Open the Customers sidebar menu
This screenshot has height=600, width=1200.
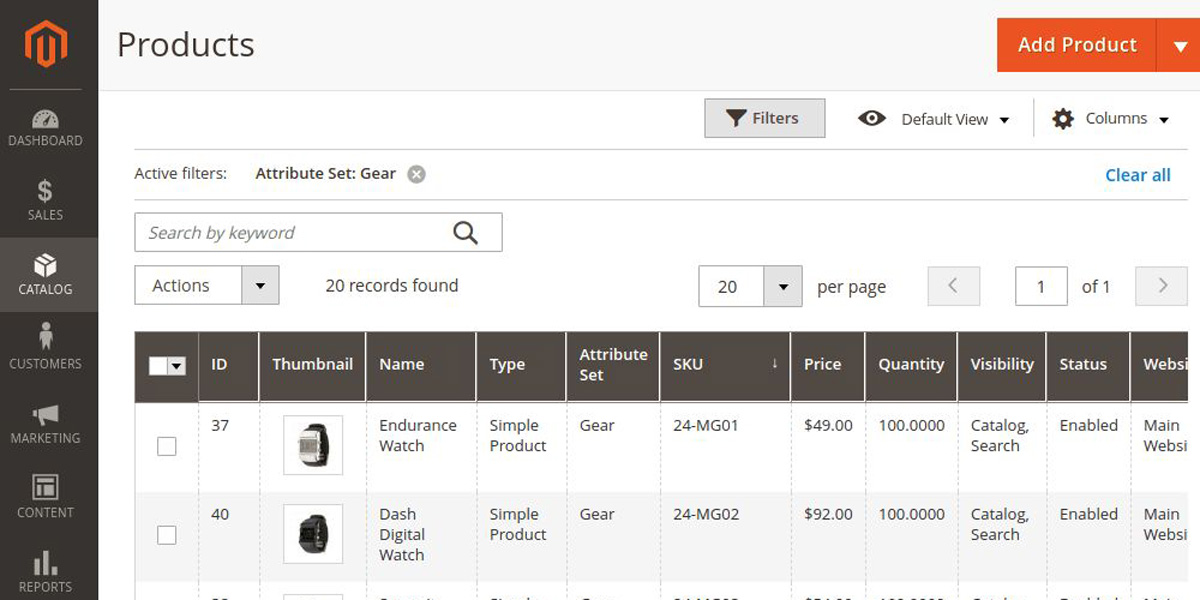coord(46,349)
